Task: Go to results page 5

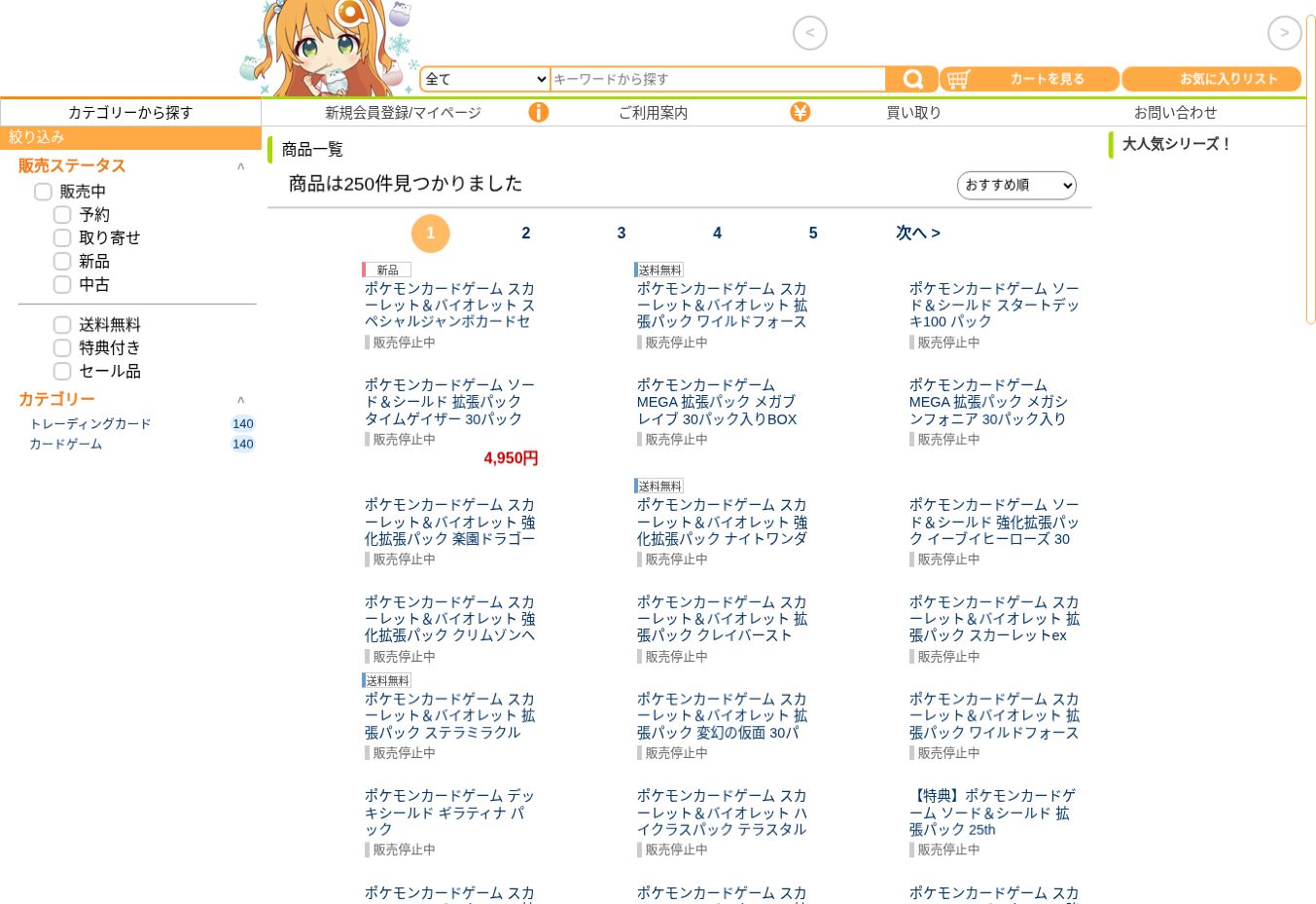Action: pos(813,234)
